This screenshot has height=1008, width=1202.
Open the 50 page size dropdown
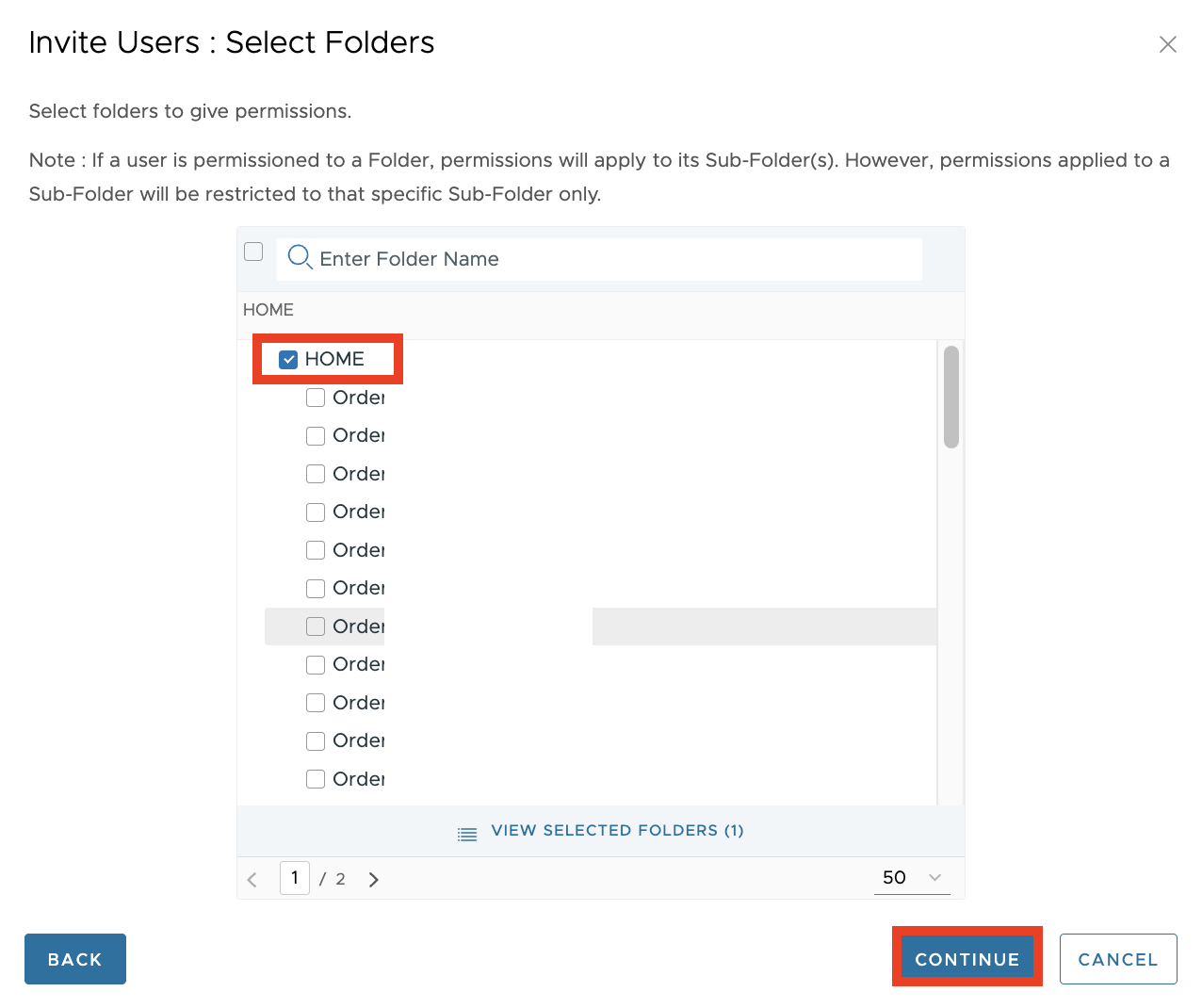click(x=911, y=878)
